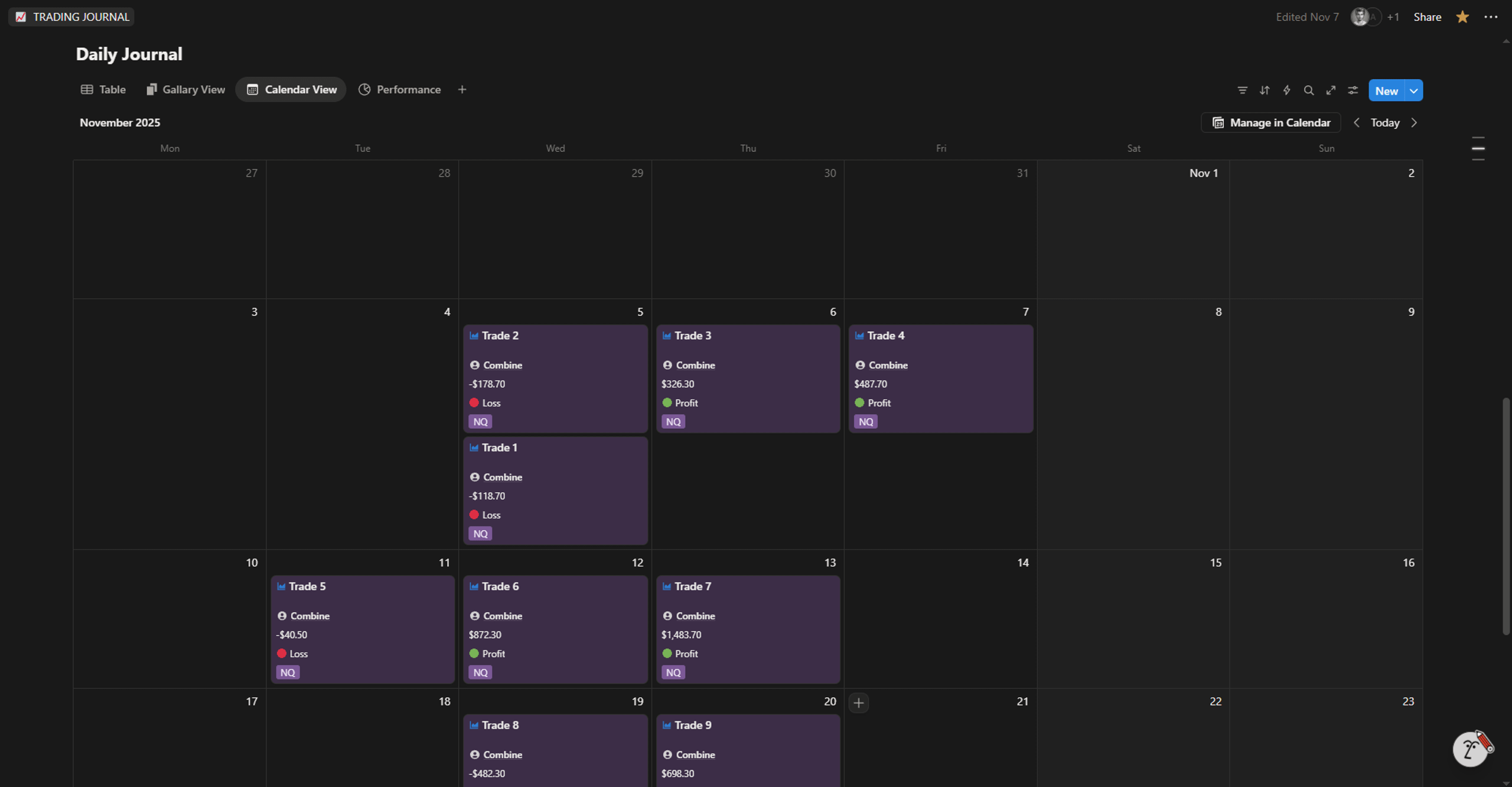
Task: Open the three-dot page menu
Action: pyautogui.click(x=1491, y=17)
